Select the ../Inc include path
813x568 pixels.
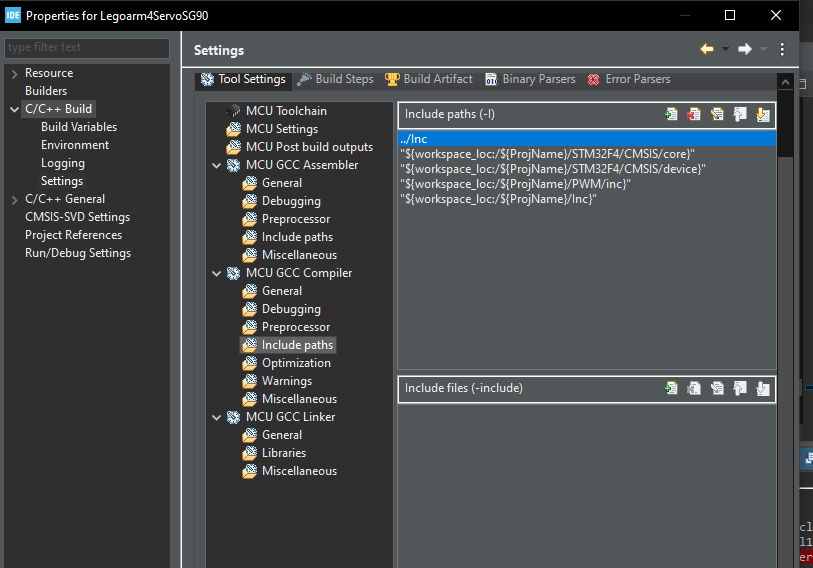click(x=587, y=139)
